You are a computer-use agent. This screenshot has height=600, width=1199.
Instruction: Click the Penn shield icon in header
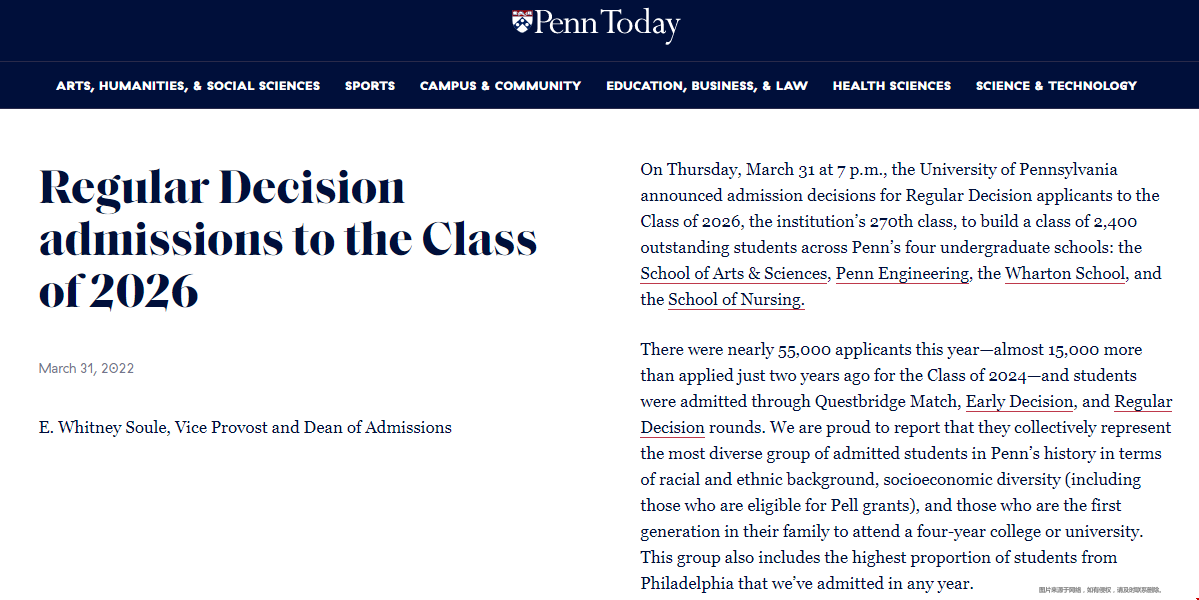[x=521, y=22]
